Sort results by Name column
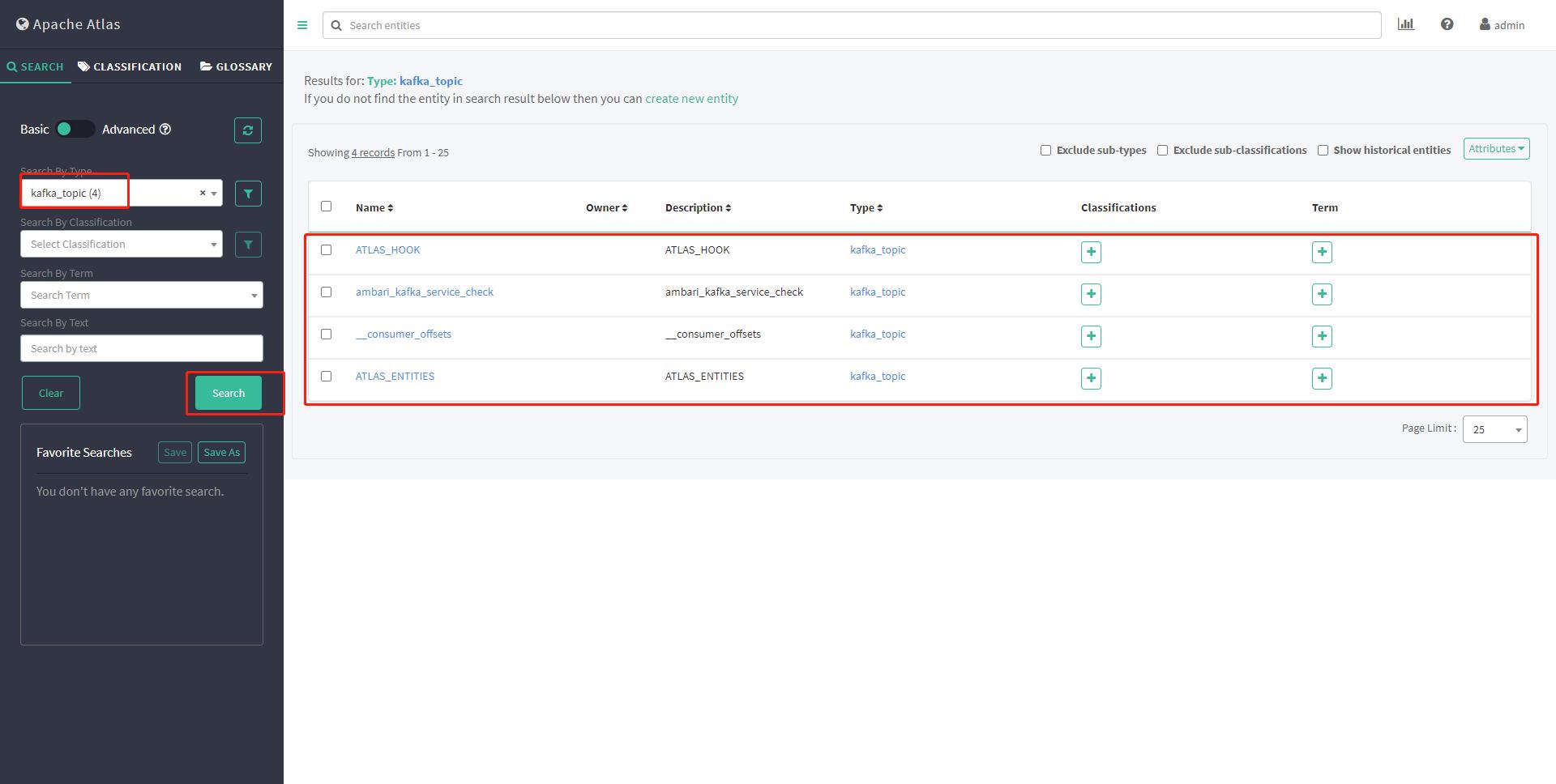Image resolution: width=1556 pixels, height=784 pixels. pyautogui.click(x=374, y=208)
